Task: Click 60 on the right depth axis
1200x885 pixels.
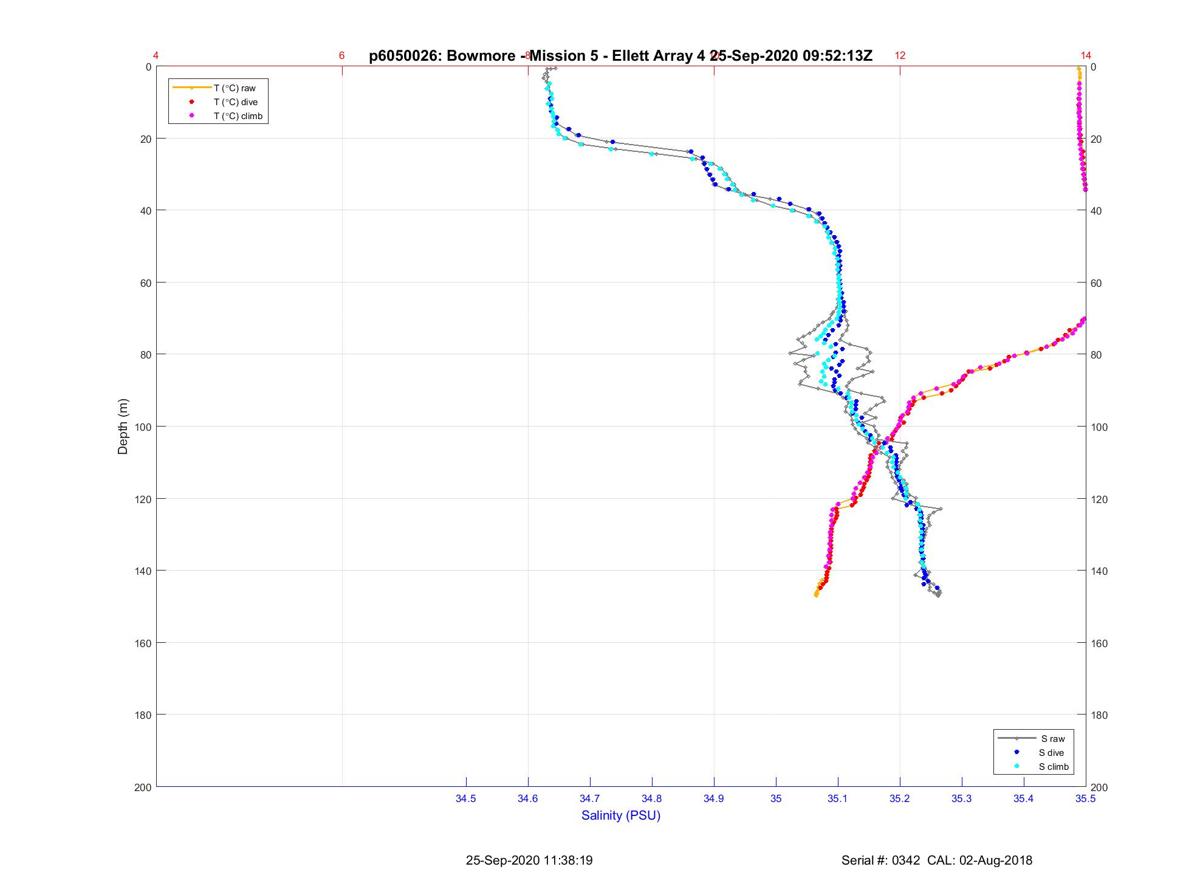Action: (x=1097, y=283)
